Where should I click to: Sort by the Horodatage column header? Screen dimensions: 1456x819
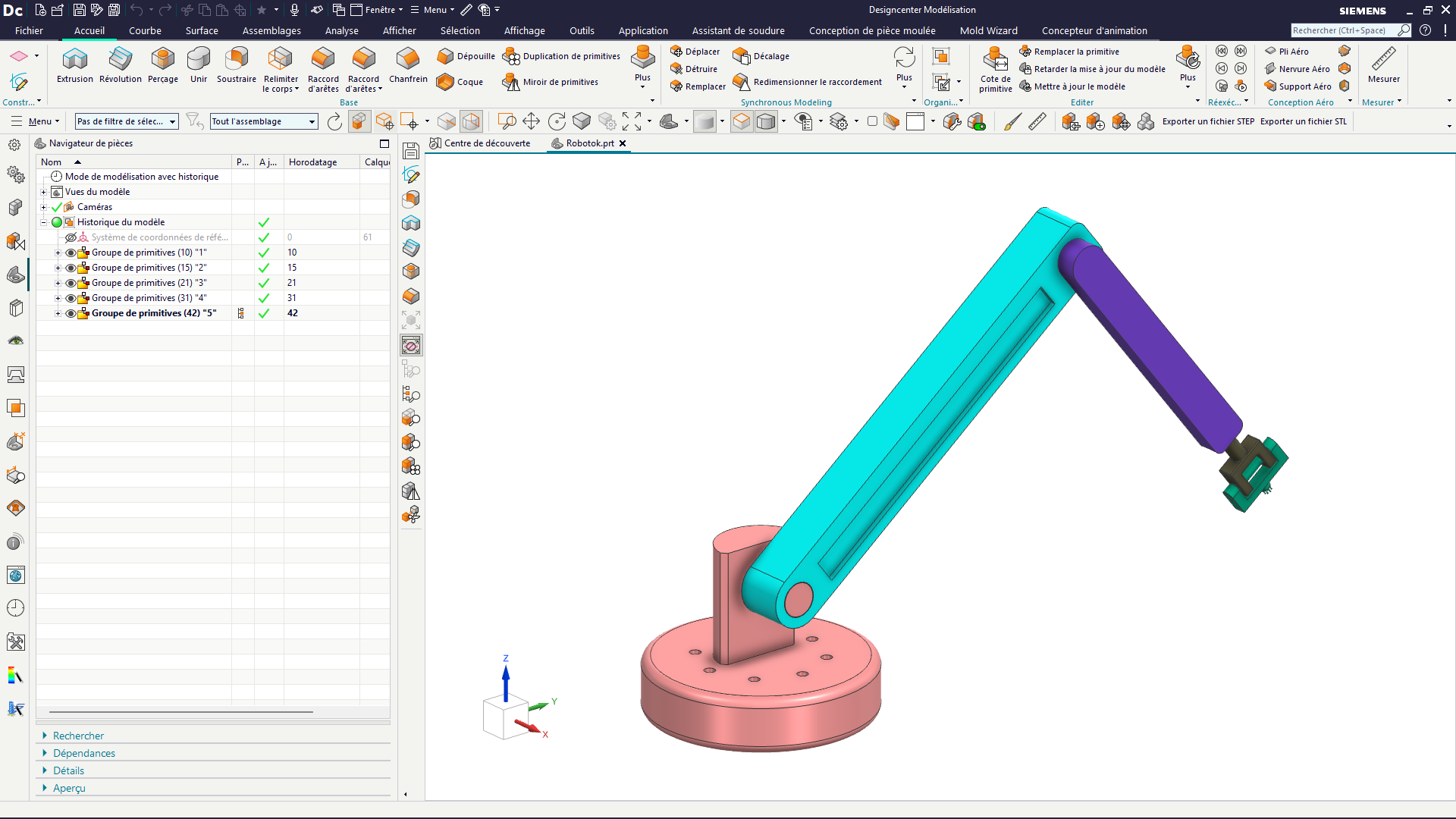[321, 162]
